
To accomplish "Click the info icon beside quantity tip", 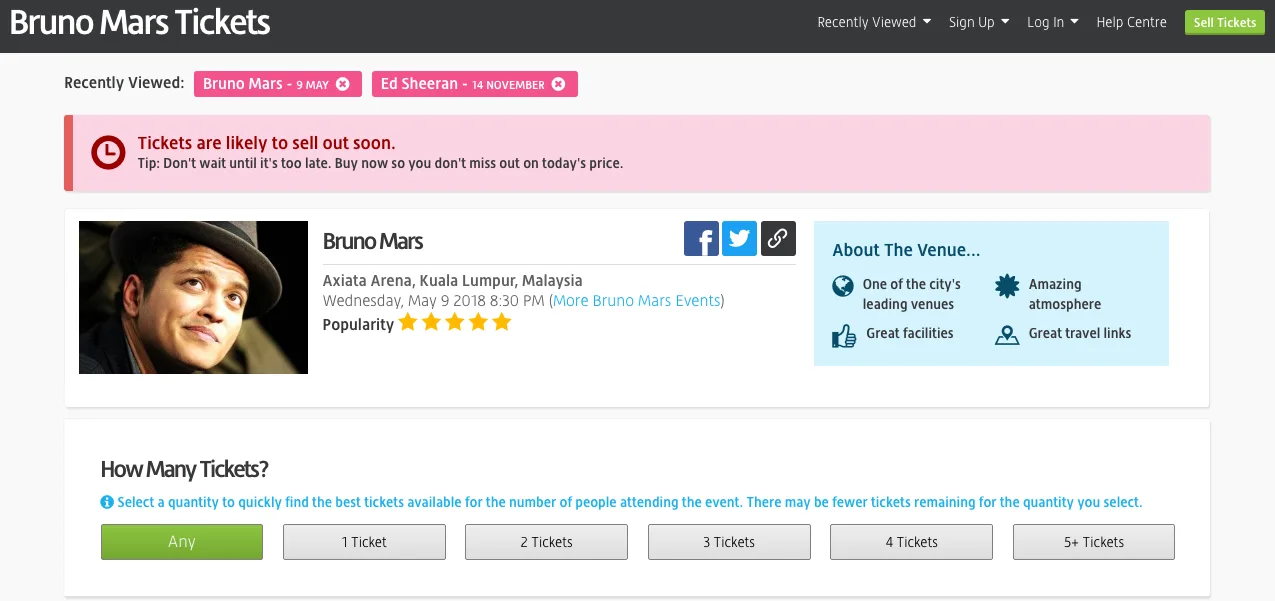I will tap(107, 502).
